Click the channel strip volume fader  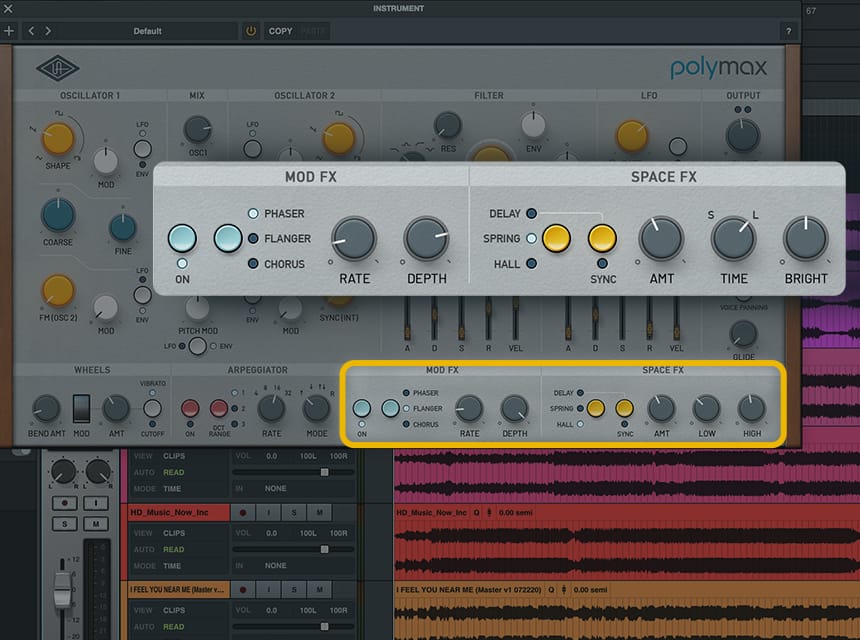63,591
